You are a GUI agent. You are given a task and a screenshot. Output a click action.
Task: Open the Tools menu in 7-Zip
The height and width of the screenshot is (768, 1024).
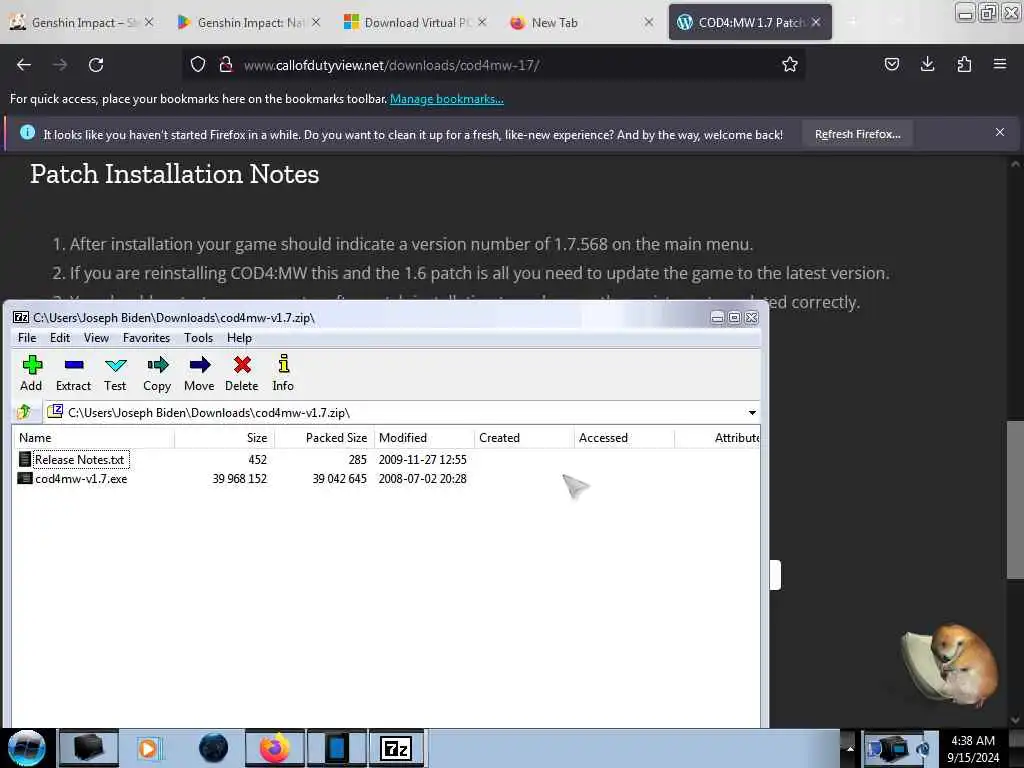pyautogui.click(x=199, y=338)
